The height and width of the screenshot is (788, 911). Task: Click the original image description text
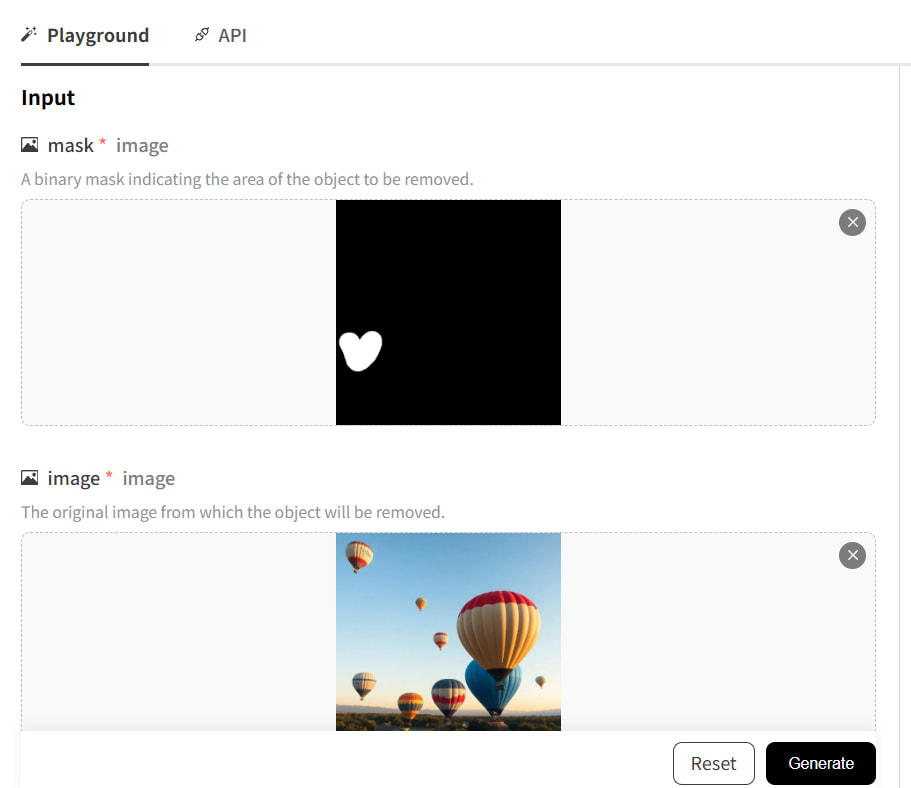point(233,512)
